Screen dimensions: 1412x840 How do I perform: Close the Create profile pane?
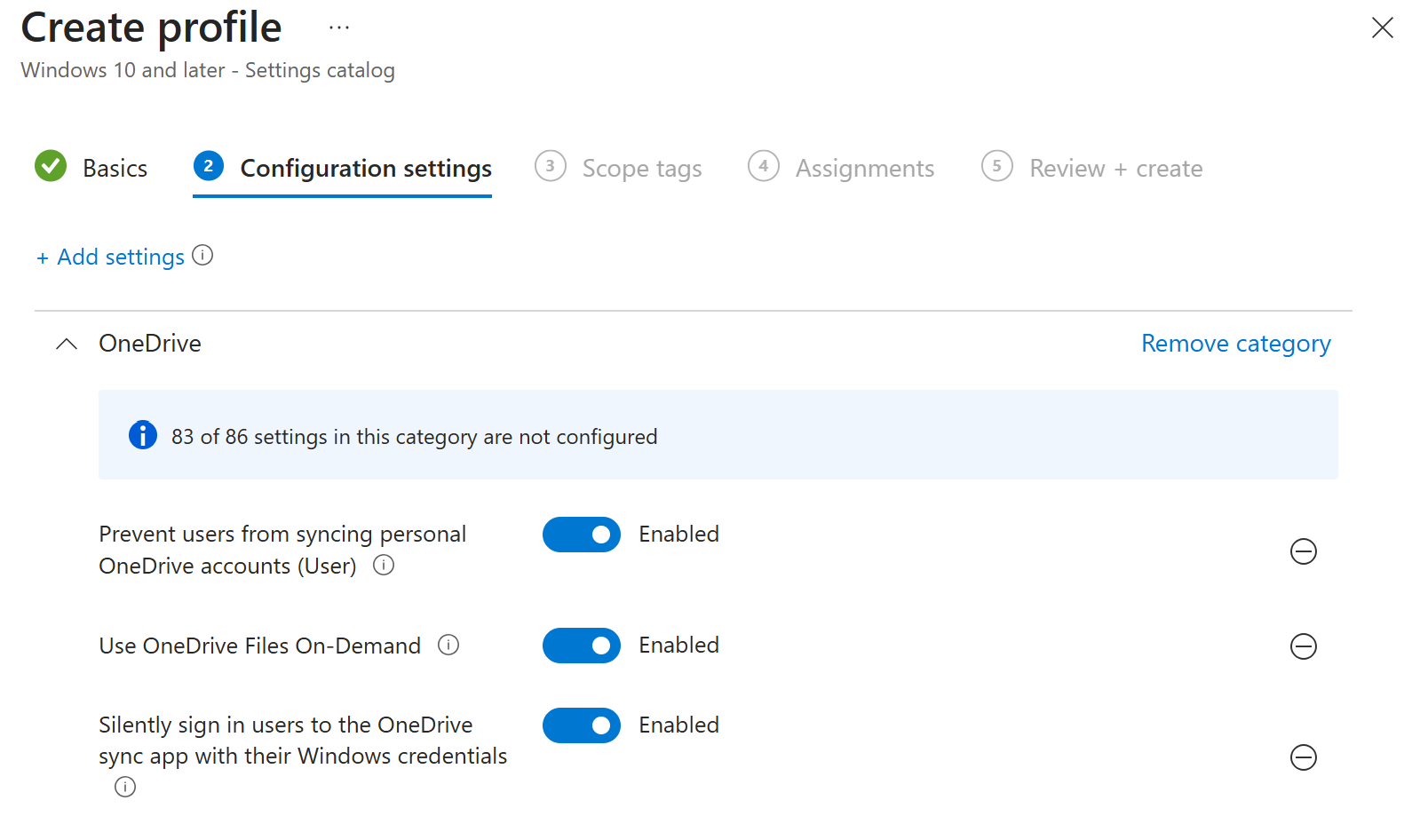tap(1382, 28)
